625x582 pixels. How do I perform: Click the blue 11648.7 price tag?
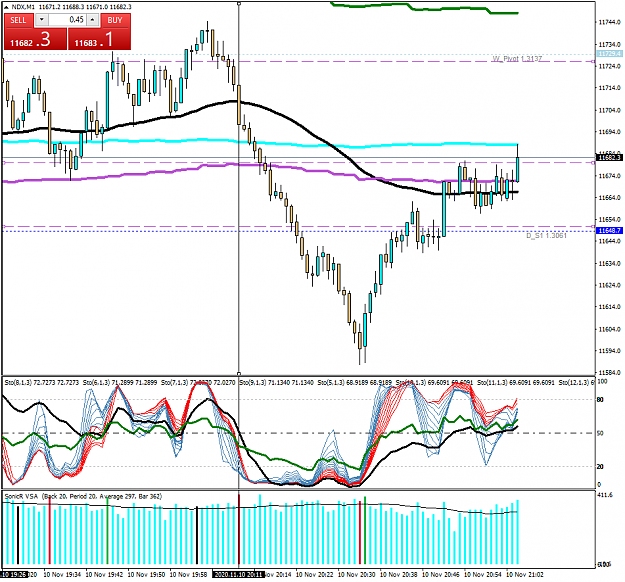(x=609, y=230)
